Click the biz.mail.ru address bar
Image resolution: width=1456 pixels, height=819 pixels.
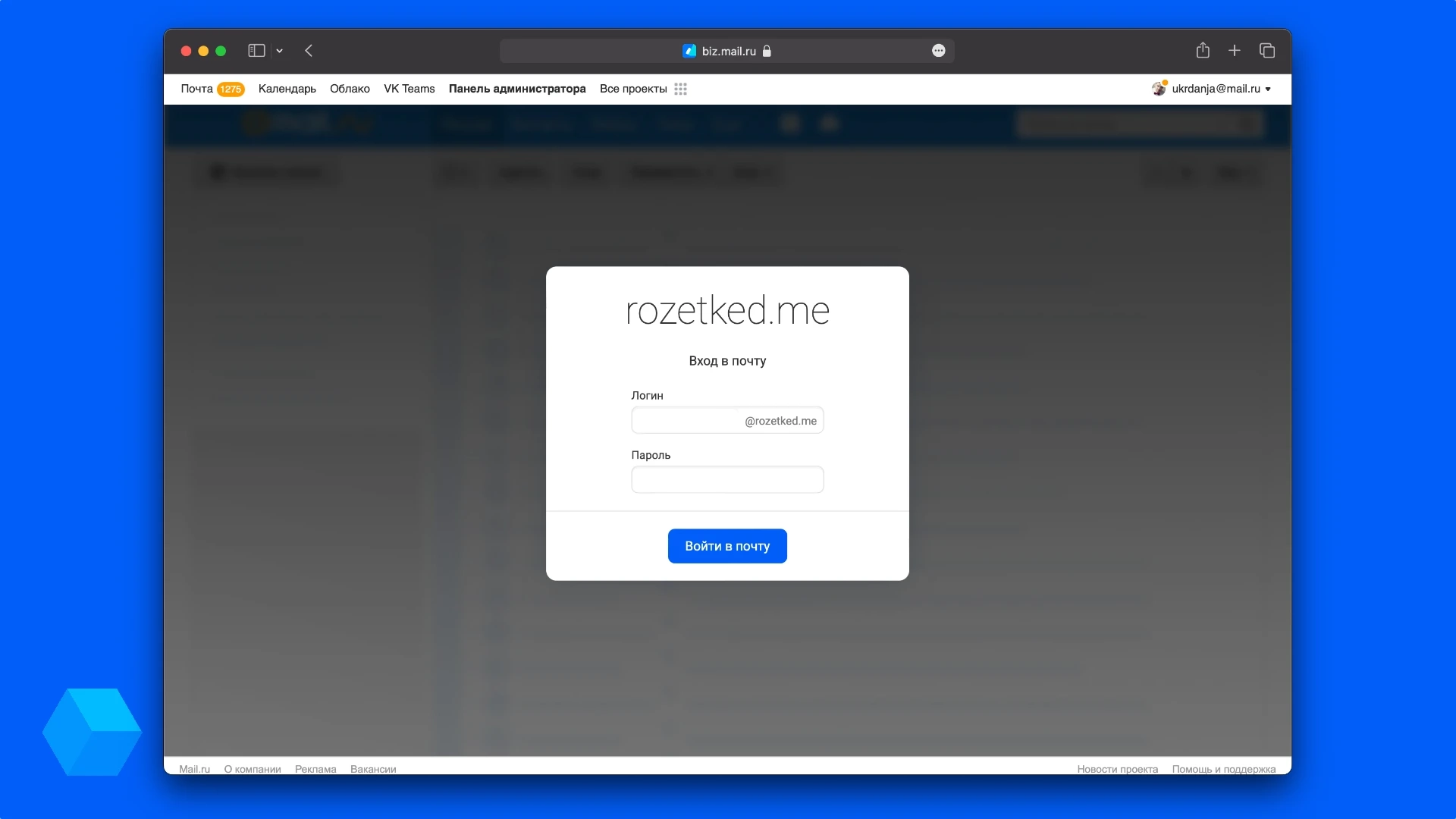pos(726,51)
